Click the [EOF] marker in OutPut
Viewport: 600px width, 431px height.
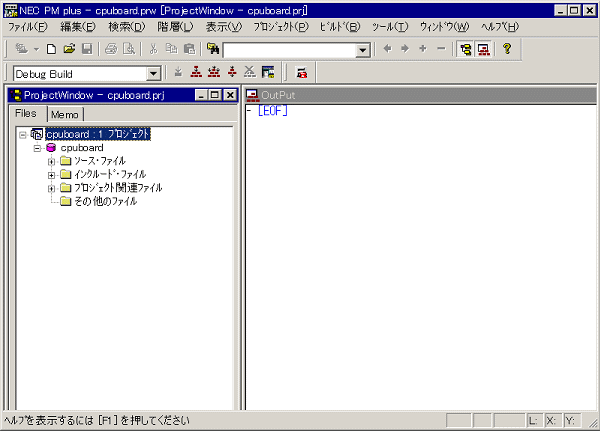[273, 111]
